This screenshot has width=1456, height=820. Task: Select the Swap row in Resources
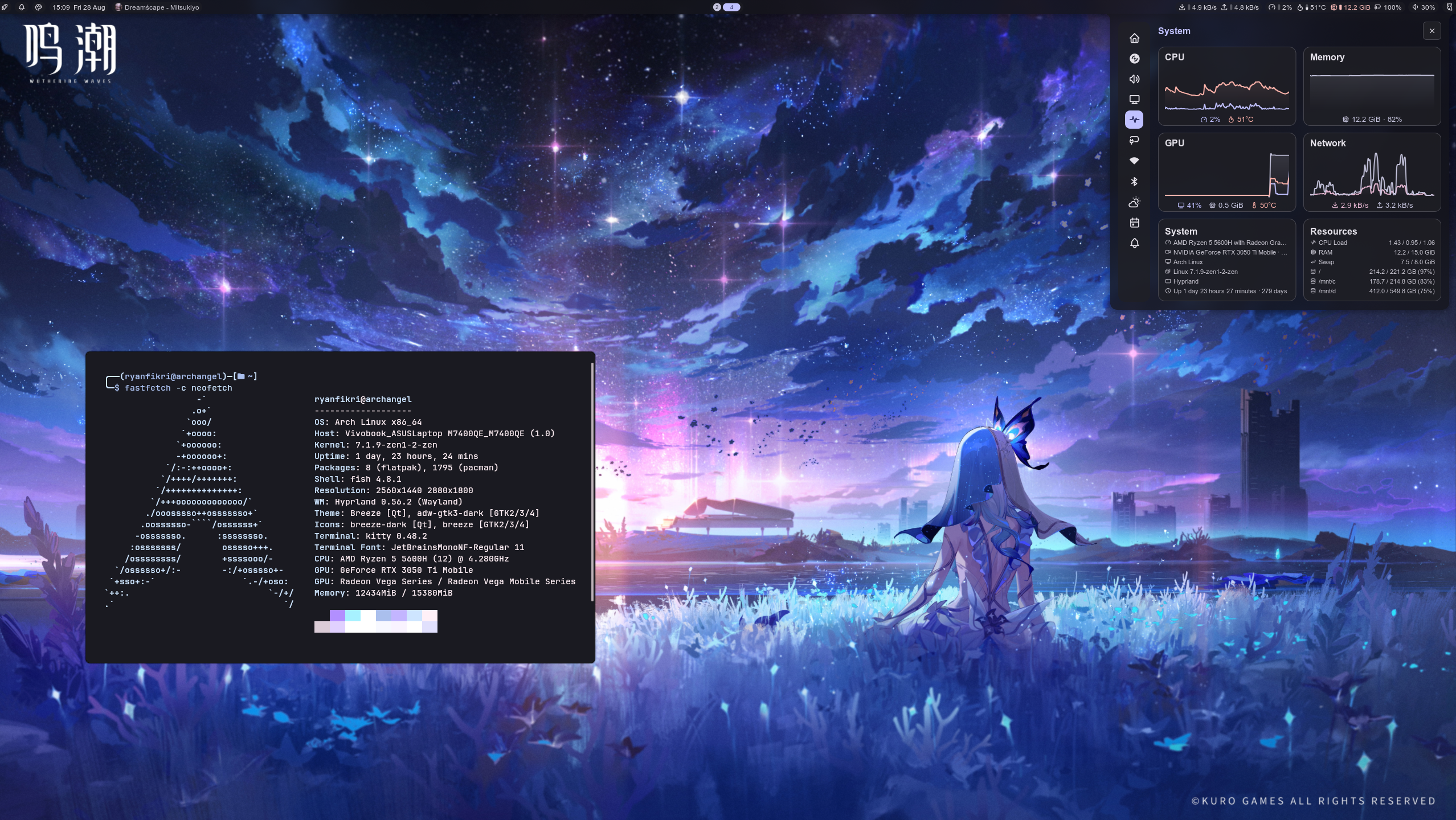click(1372, 262)
